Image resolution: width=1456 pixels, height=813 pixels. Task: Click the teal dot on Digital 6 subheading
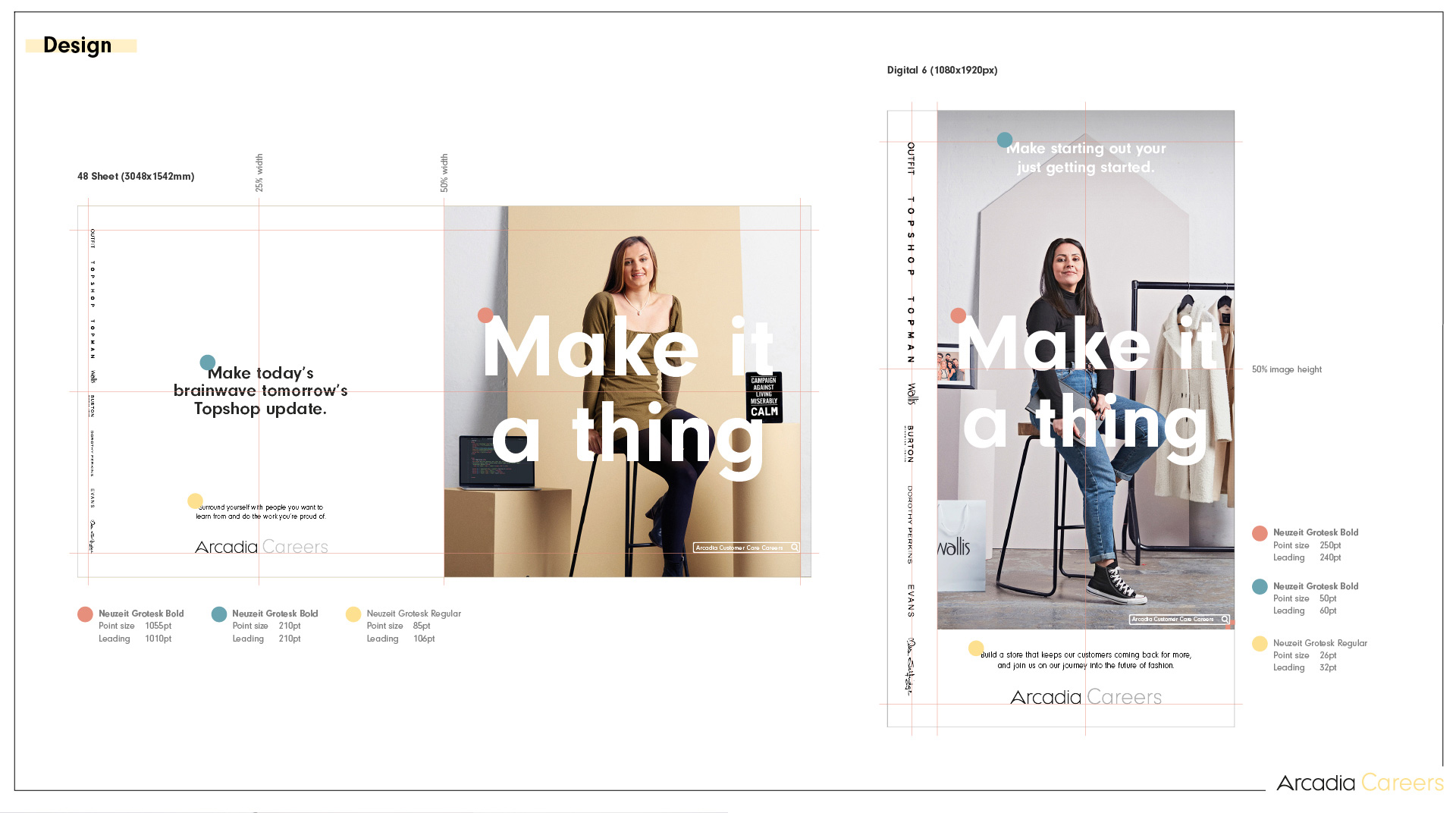tap(1005, 140)
